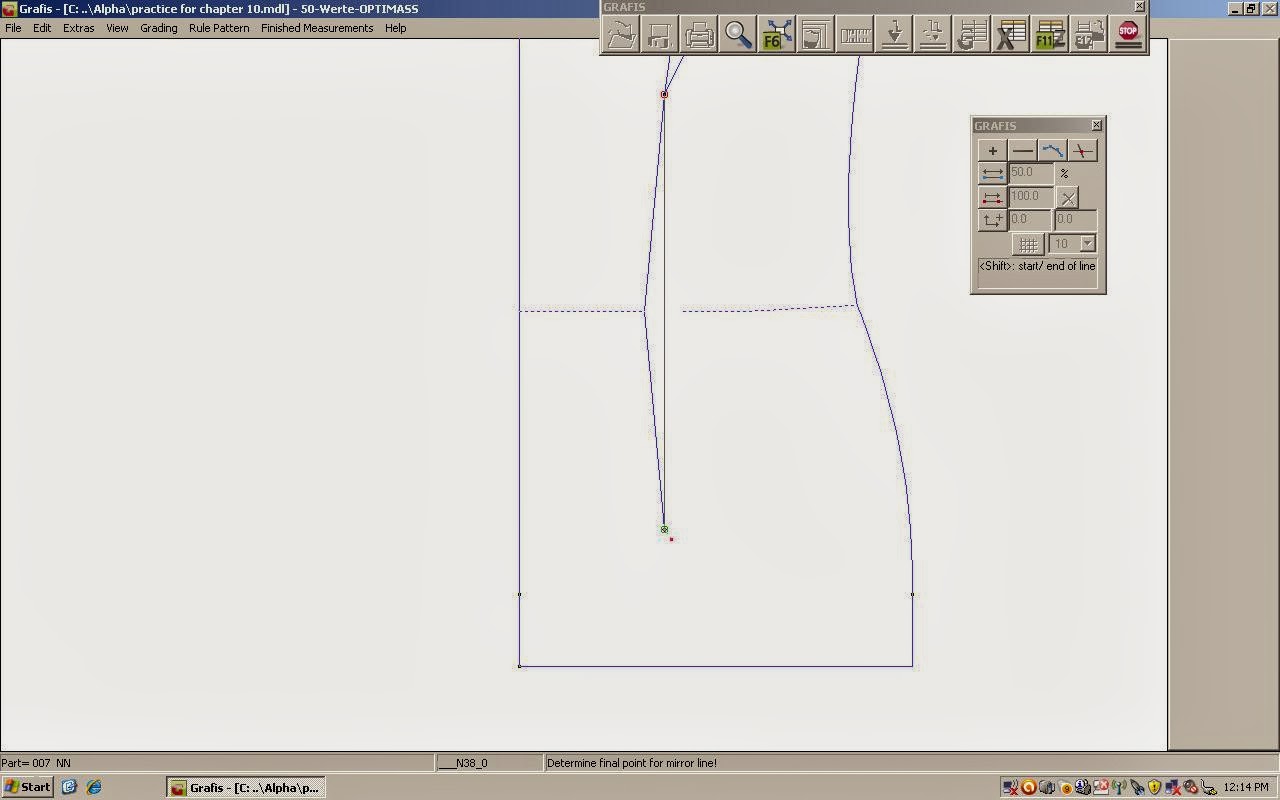
Task: Toggle relative length percentage mode
Action: (x=992, y=174)
